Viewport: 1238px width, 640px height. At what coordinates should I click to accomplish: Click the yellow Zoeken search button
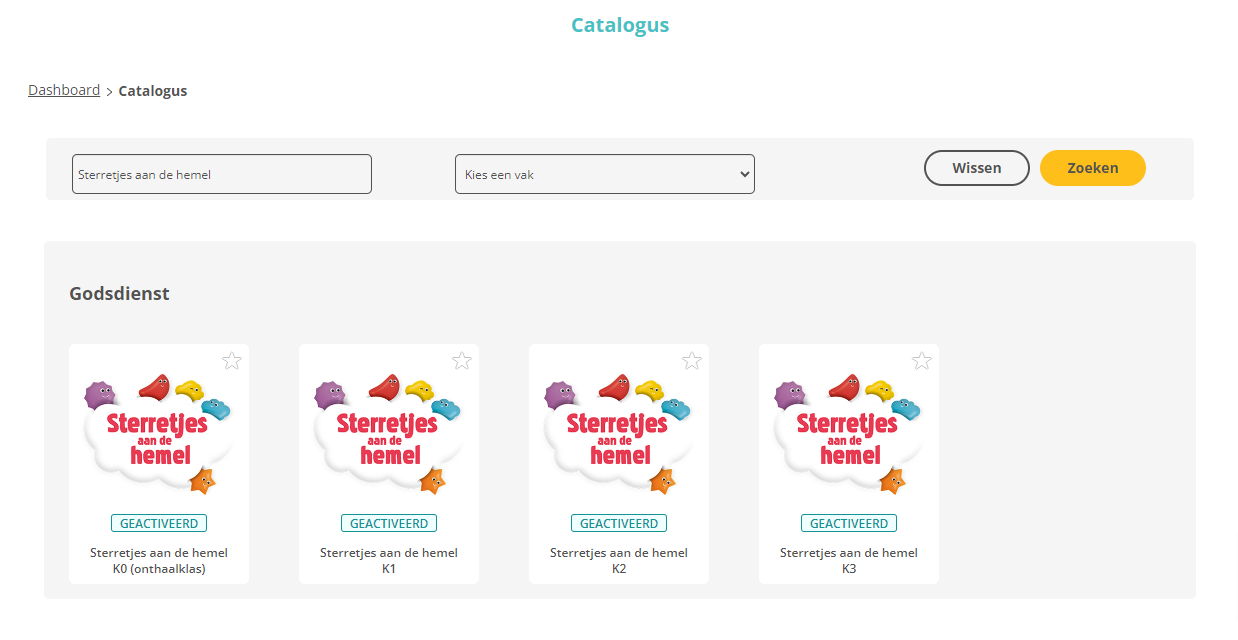click(1092, 168)
